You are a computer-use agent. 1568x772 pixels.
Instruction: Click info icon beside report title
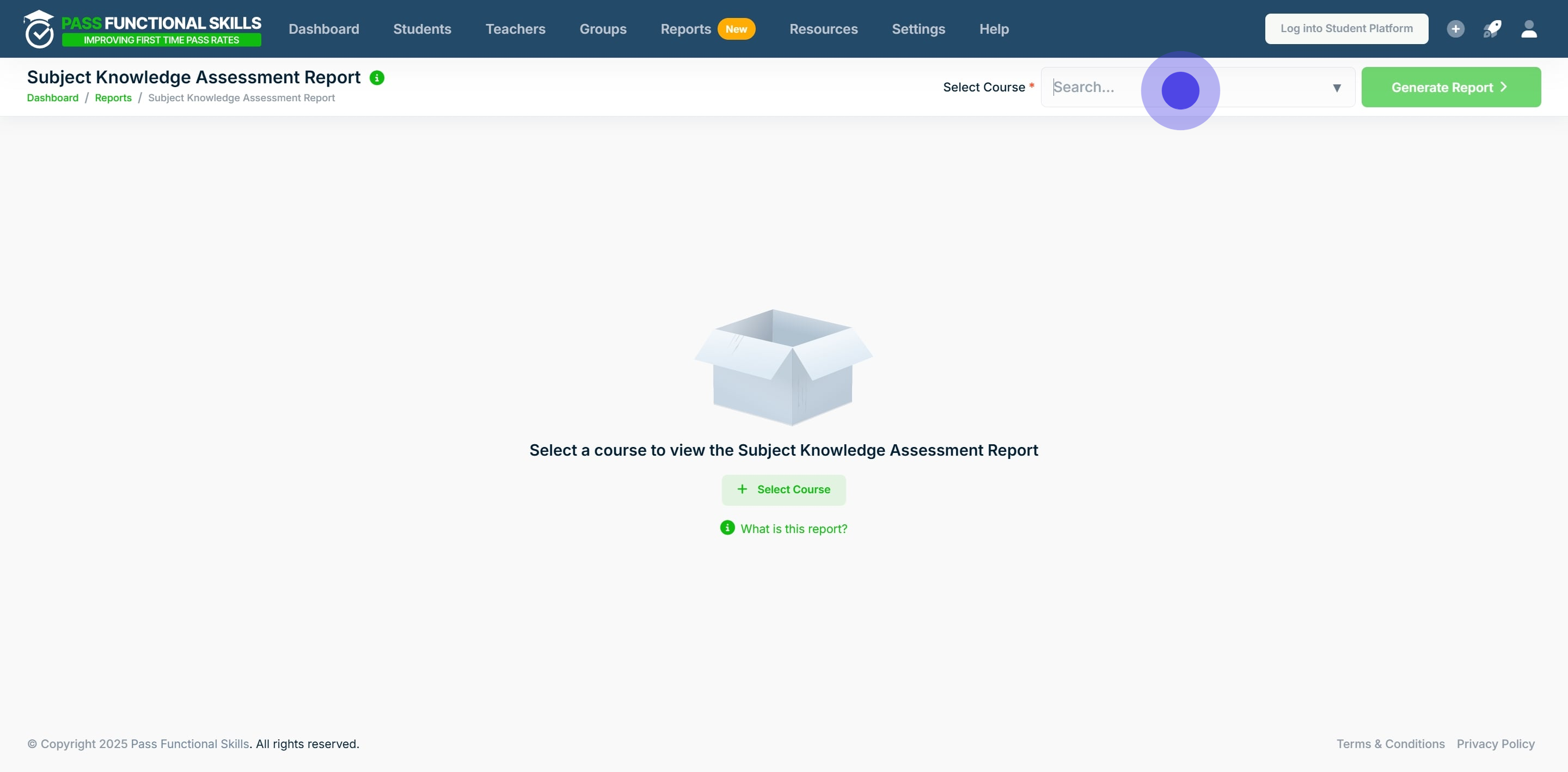377,78
